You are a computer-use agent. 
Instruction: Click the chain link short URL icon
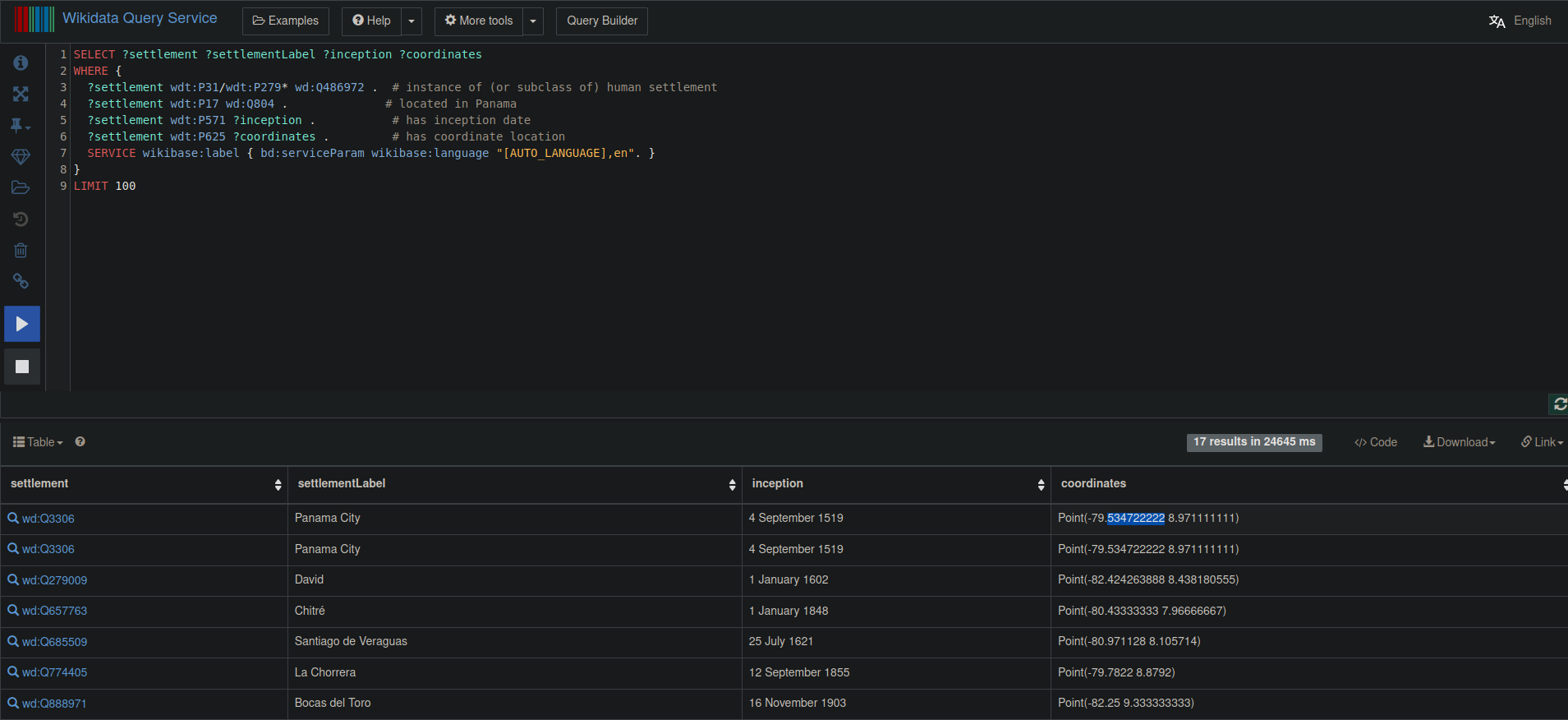[x=21, y=281]
